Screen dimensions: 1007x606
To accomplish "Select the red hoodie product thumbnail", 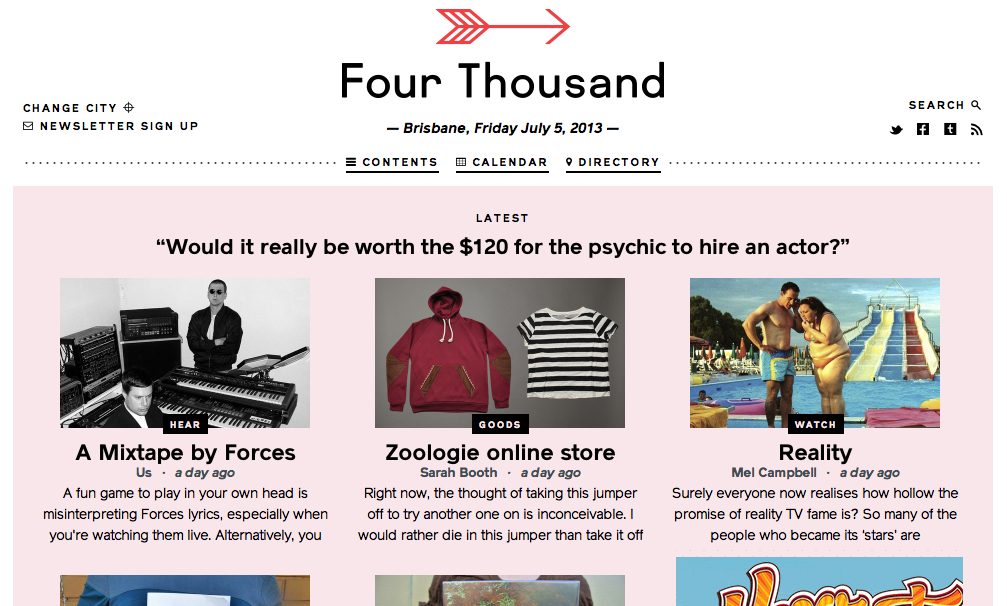I will 500,352.
